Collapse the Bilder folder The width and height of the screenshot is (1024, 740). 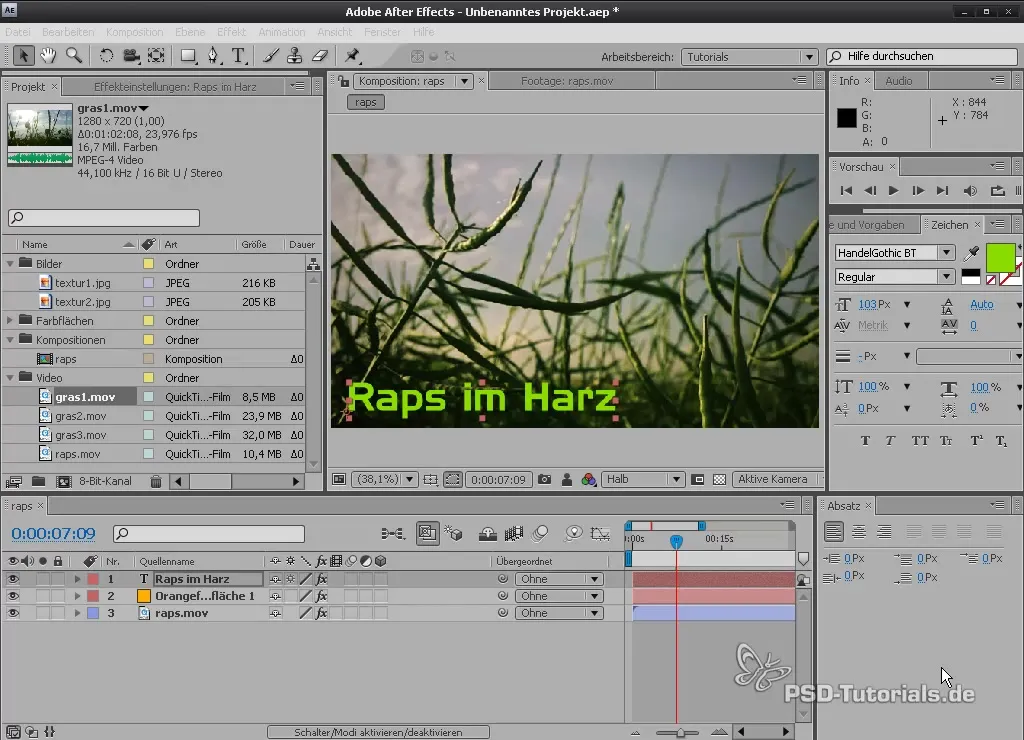point(10,264)
